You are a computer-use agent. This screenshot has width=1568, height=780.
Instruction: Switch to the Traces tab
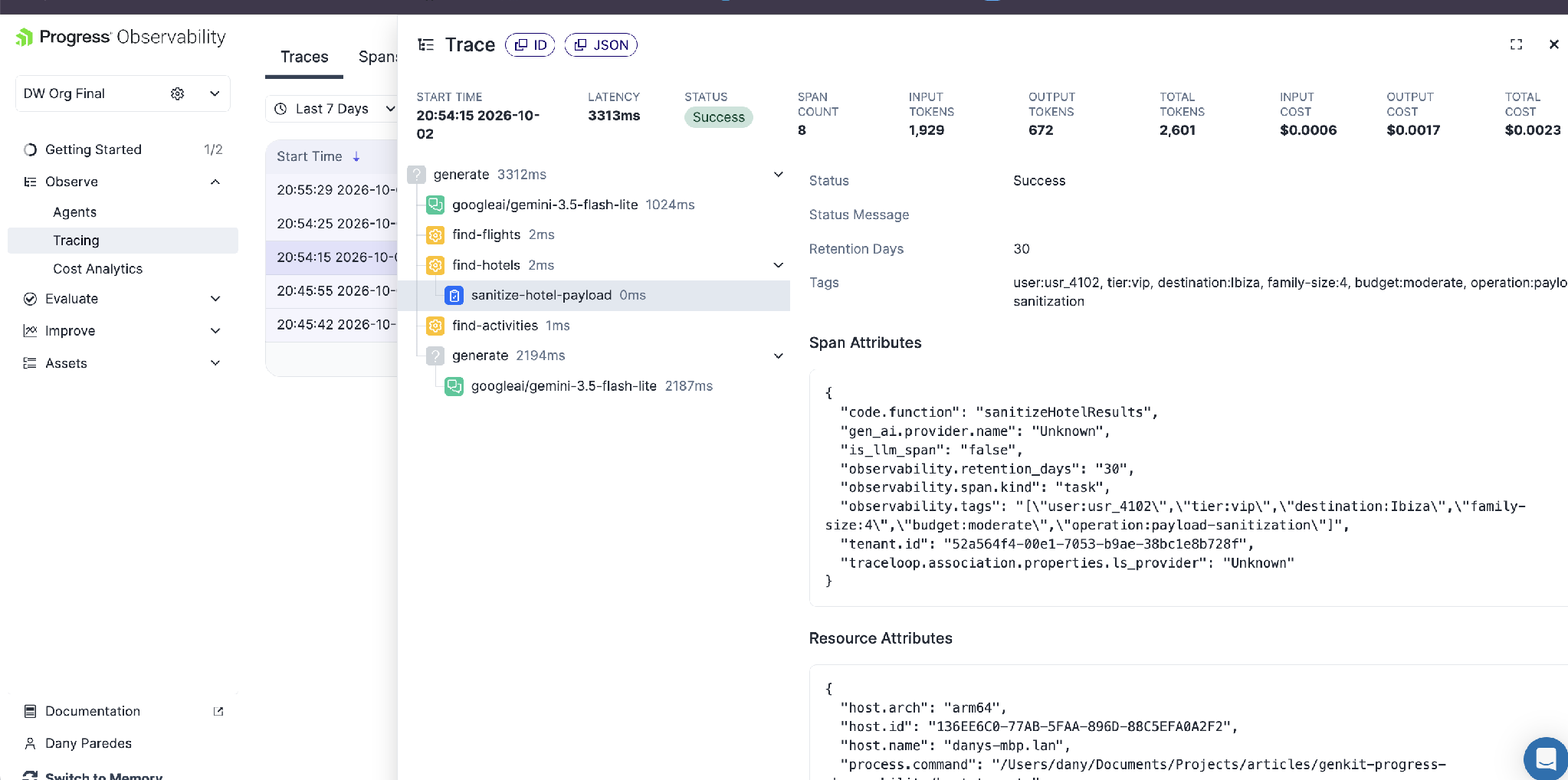click(x=304, y=57)
